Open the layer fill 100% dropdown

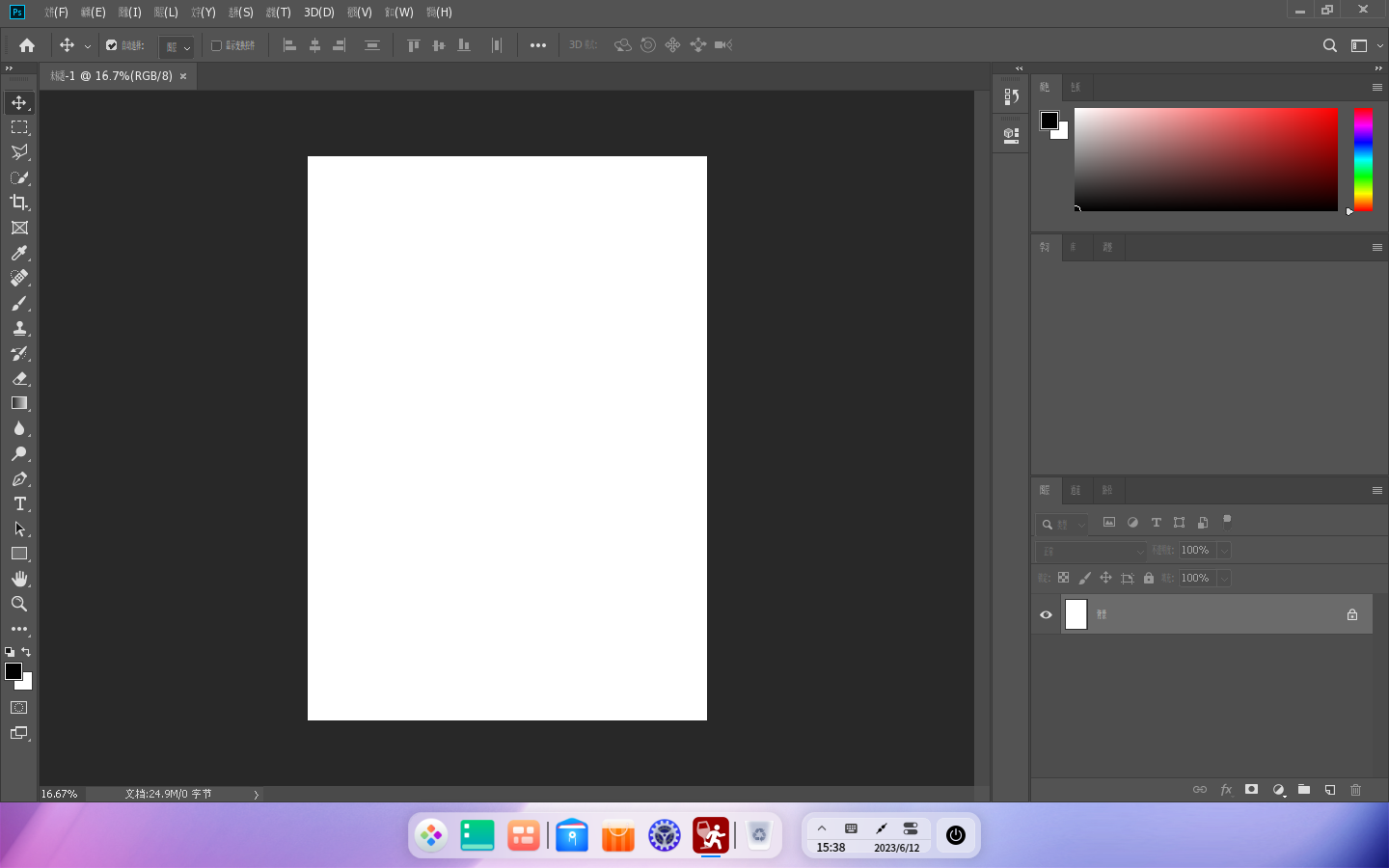(1224, 579)
